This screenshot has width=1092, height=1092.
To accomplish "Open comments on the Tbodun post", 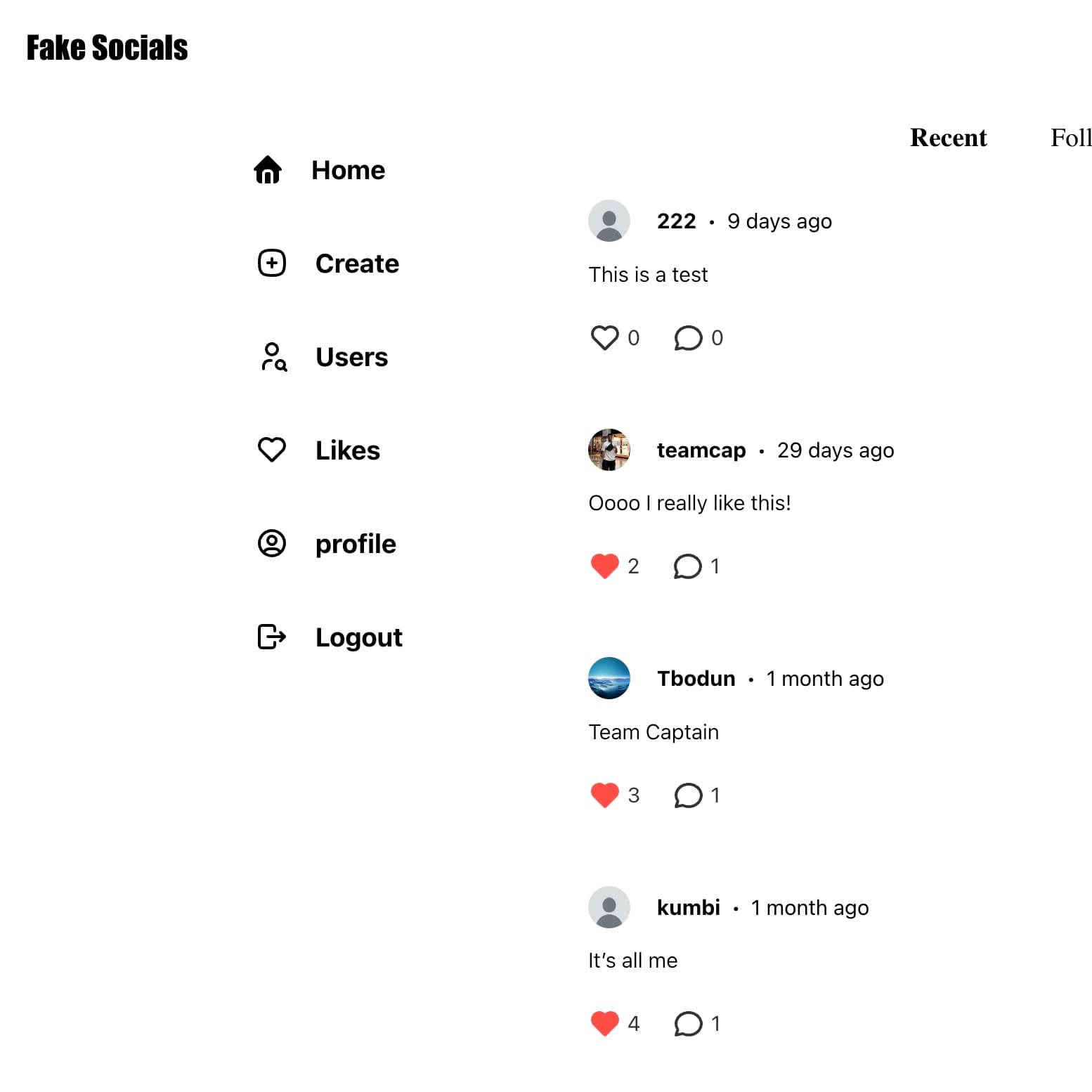I will pyautogui.click(x=688, y=795).
